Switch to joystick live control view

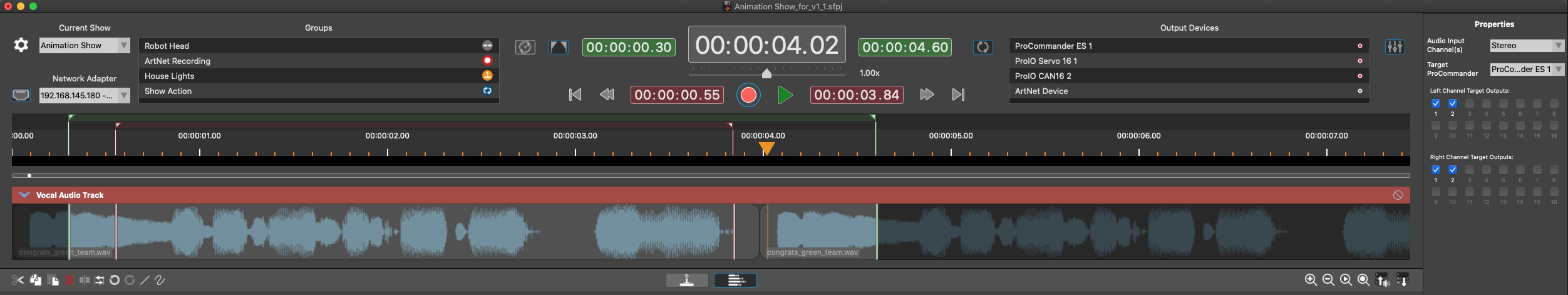tap(687, 280)
